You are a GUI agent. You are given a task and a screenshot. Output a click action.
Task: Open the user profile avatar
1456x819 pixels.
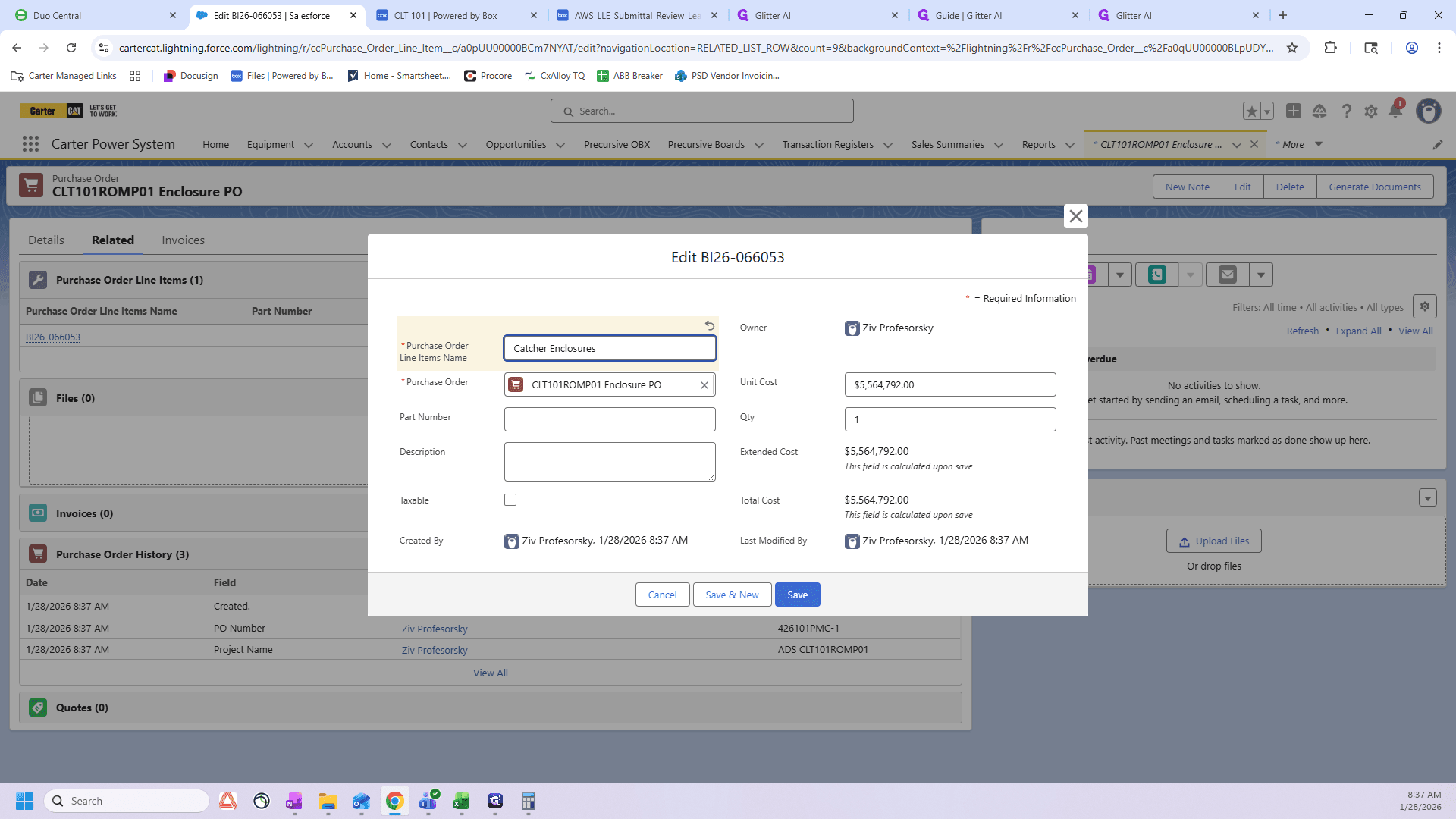click(1429, 111)
